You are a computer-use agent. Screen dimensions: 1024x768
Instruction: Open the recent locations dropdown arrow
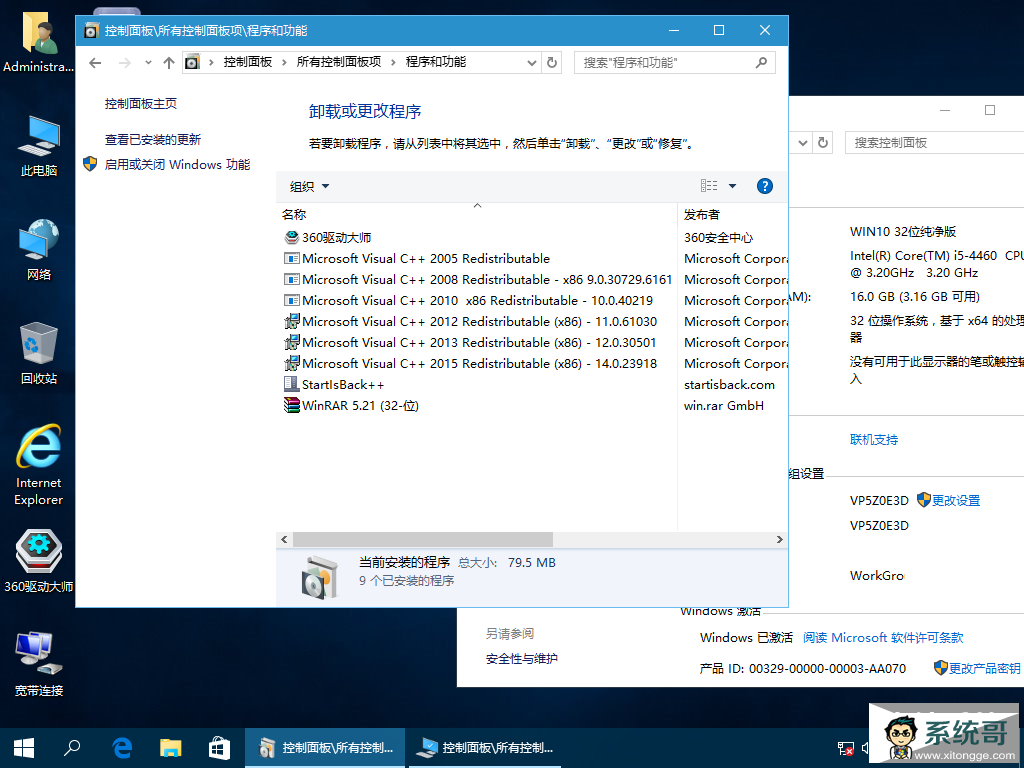pos(148,63)
